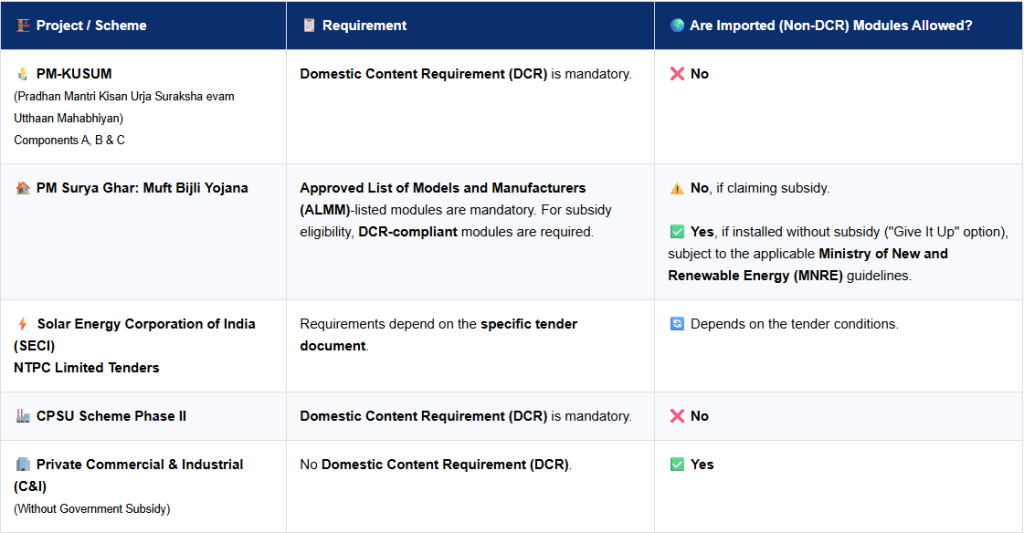Select the 'Project / Scheme' column header text
Viewport: 1024px width, 533px height.
(x=91, y=25)
